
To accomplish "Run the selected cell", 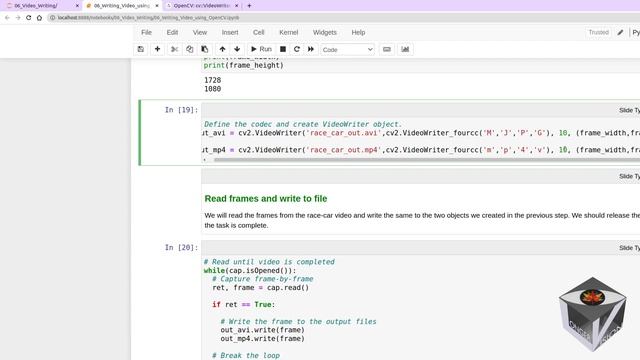I will pos(261,49).
